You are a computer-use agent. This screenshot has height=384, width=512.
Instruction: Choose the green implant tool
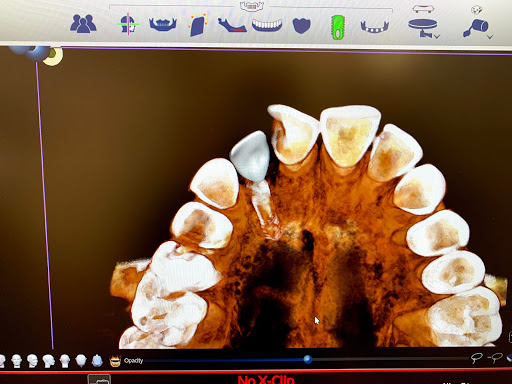[337, 27]
